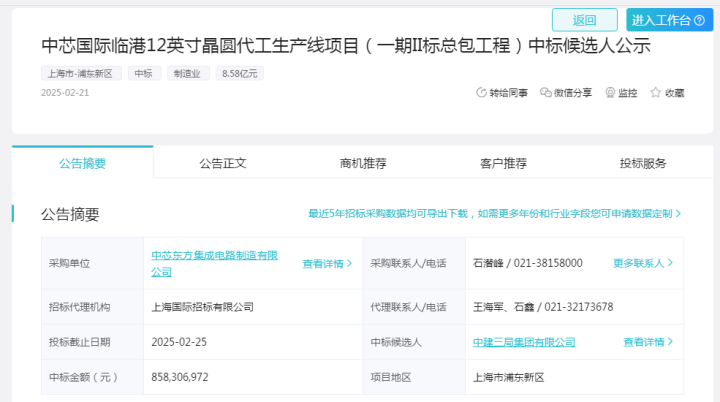Click 查看详情 beside 中标候选人
Image resolution: width=720 pixels, height=402 pixels.
[x=648, y=342]
